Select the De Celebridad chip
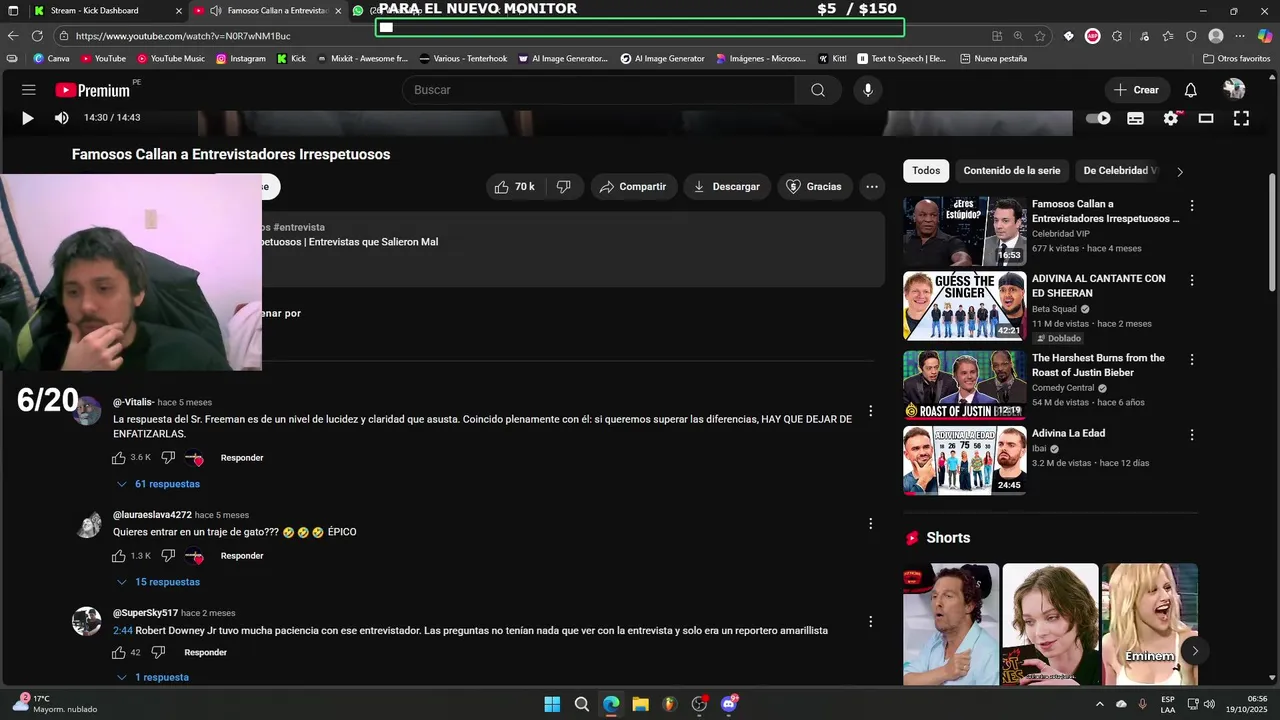1280x720 pixels. (1120, 171)
